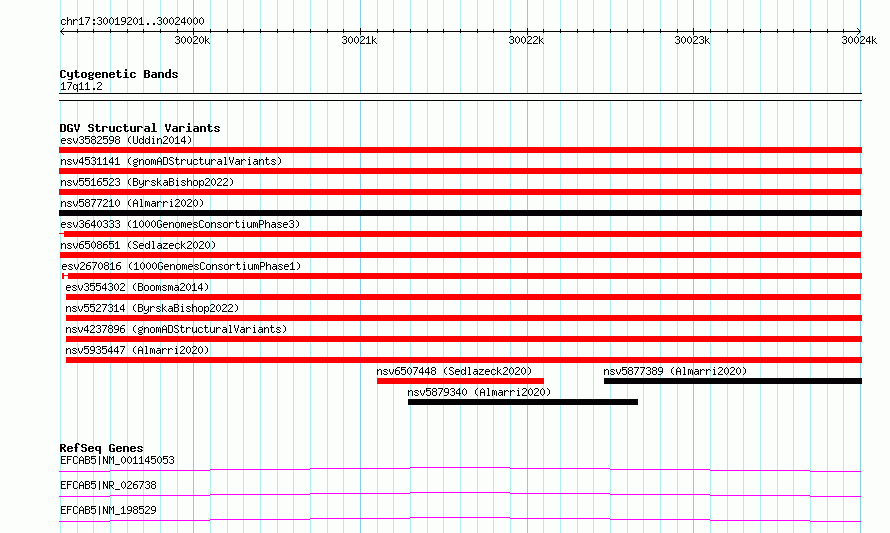Select the 30021k ruler tick label
Viewport: 890px width, 533px height.
pos(359,40)
